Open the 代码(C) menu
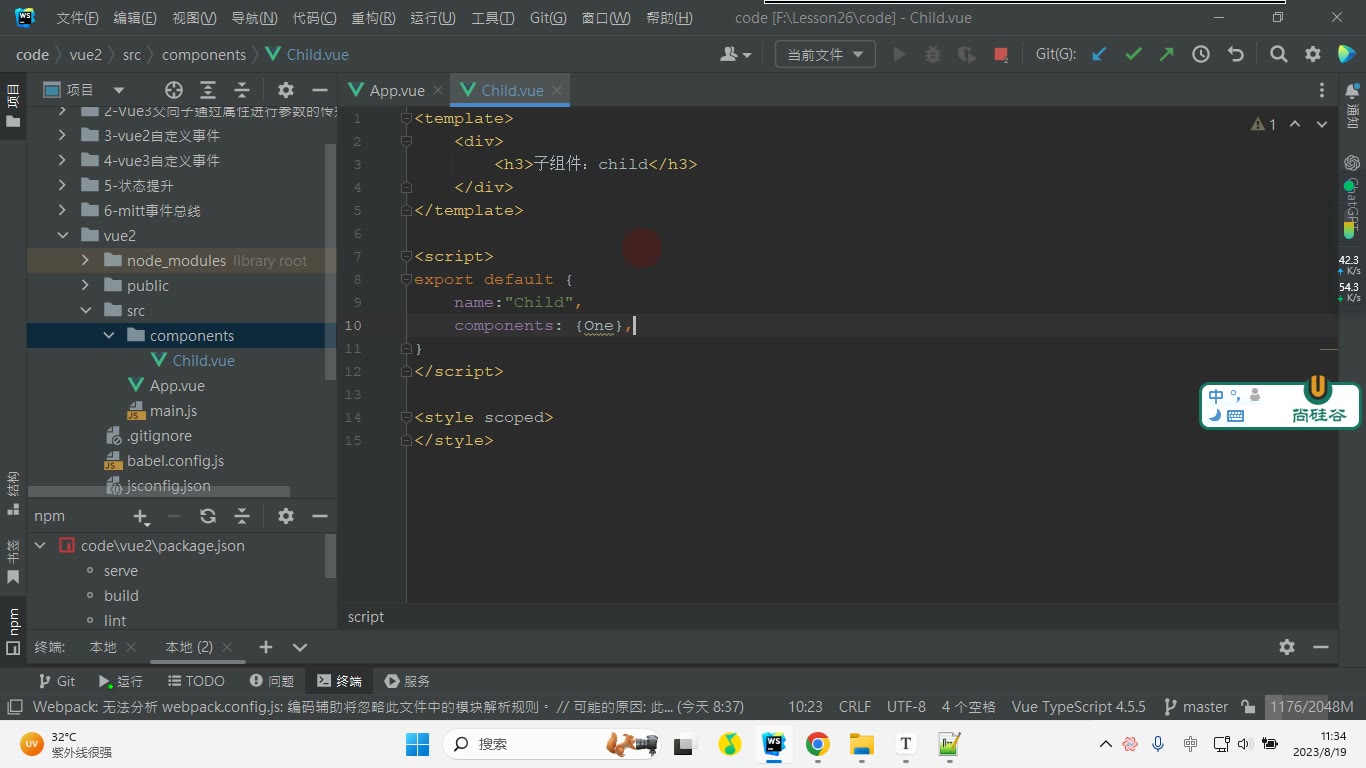The height and width of the screenshot is (768, 1366). (314, 18)
